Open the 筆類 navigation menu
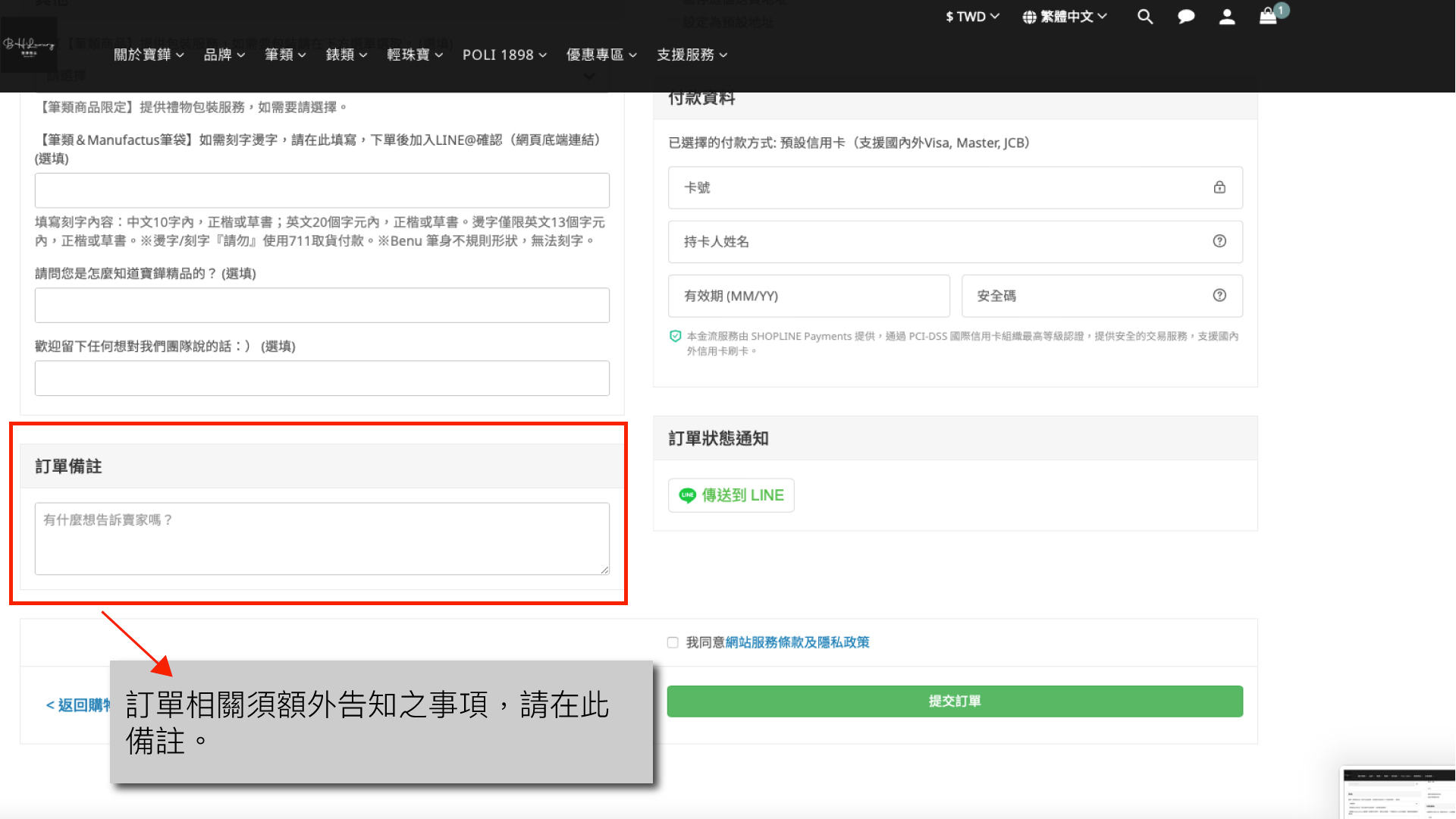Viewport: 1456px width, 819px height. 285,55
